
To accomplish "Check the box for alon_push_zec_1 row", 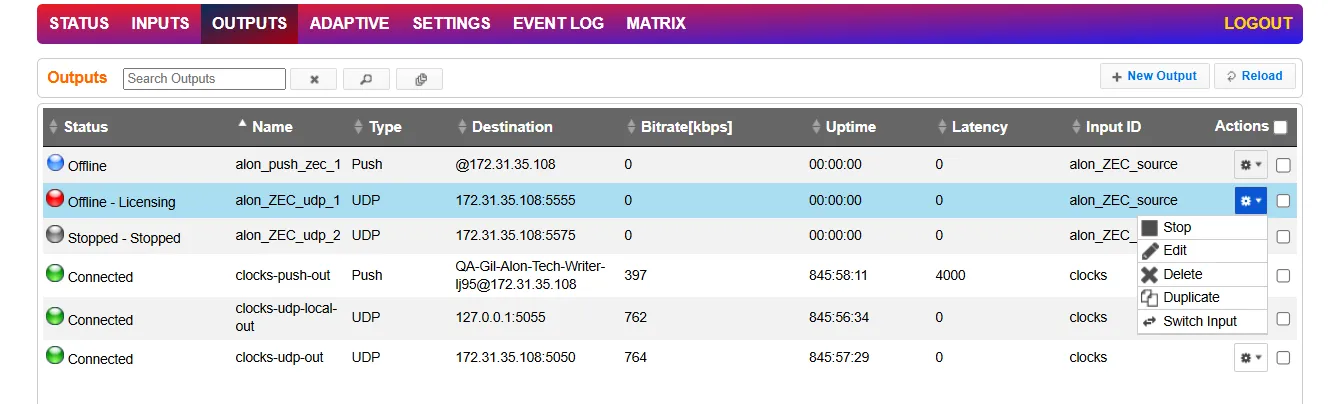I will [1283, 165].
